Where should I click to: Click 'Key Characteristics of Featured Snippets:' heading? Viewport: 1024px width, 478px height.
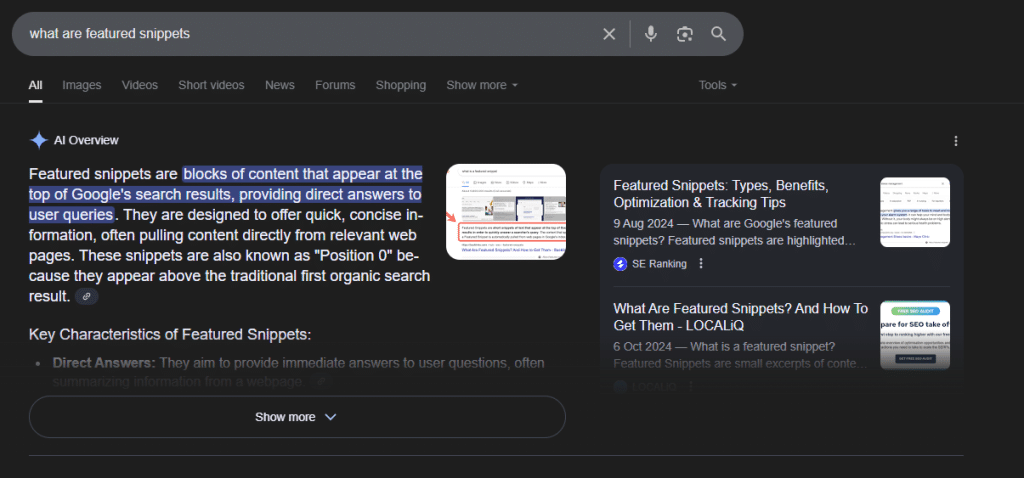click(x=170, y=335)
